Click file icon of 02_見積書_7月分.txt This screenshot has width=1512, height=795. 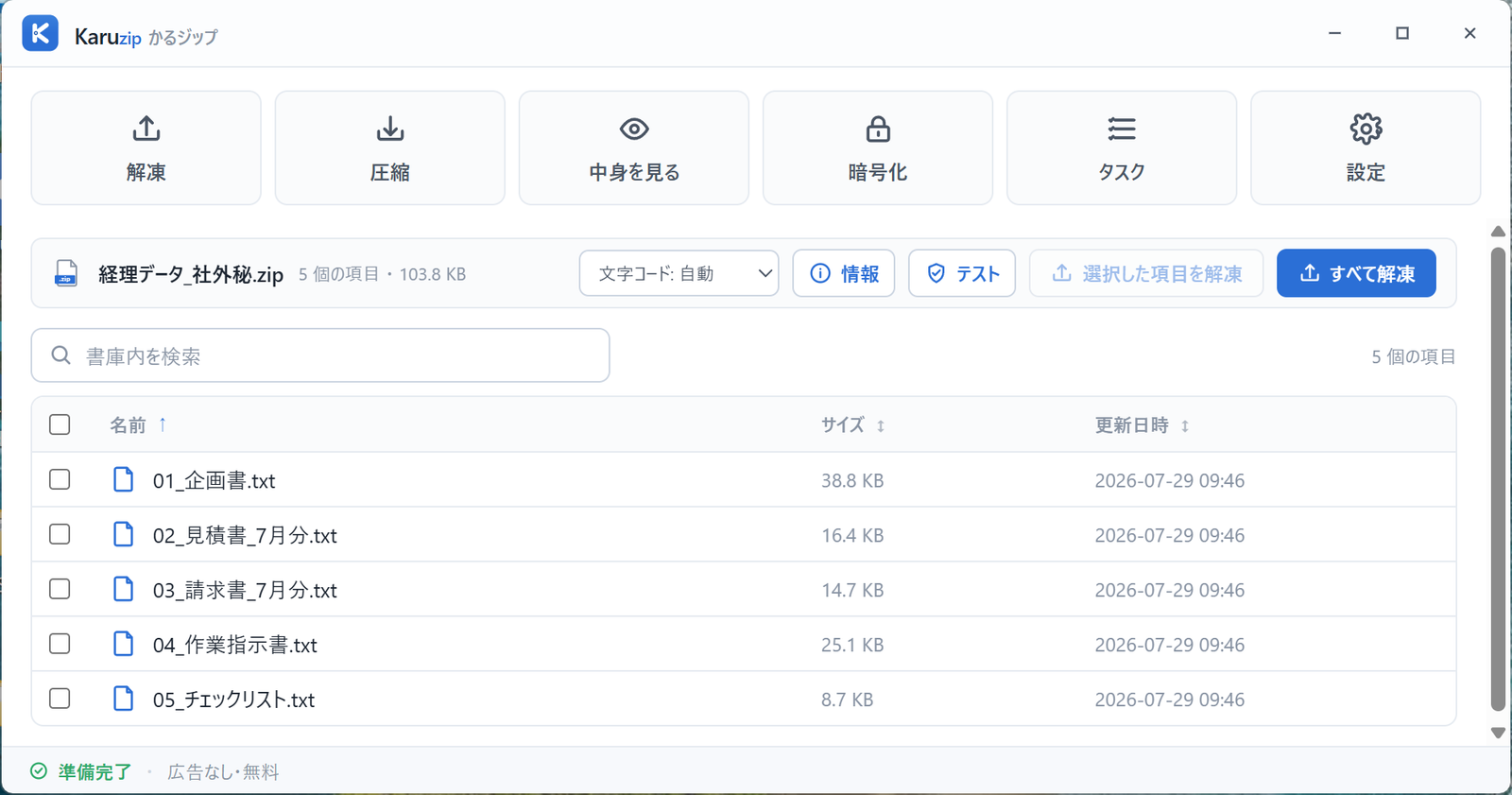(x=123, y=534)
